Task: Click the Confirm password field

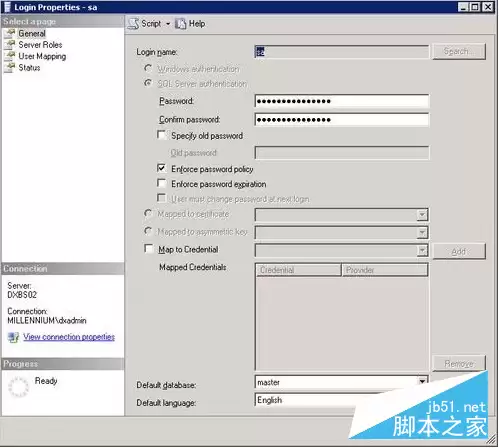Action: pos(342,119)
